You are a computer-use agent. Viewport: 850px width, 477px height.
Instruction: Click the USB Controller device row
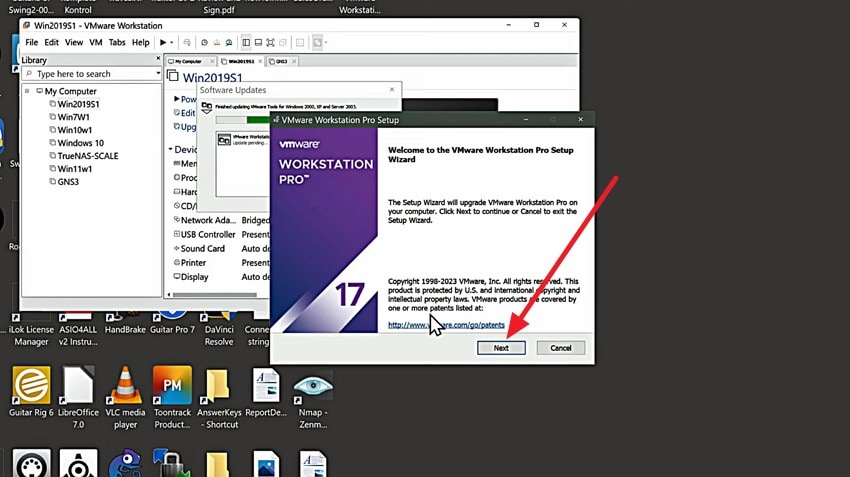pyautogui.click(x=221, y=234)
